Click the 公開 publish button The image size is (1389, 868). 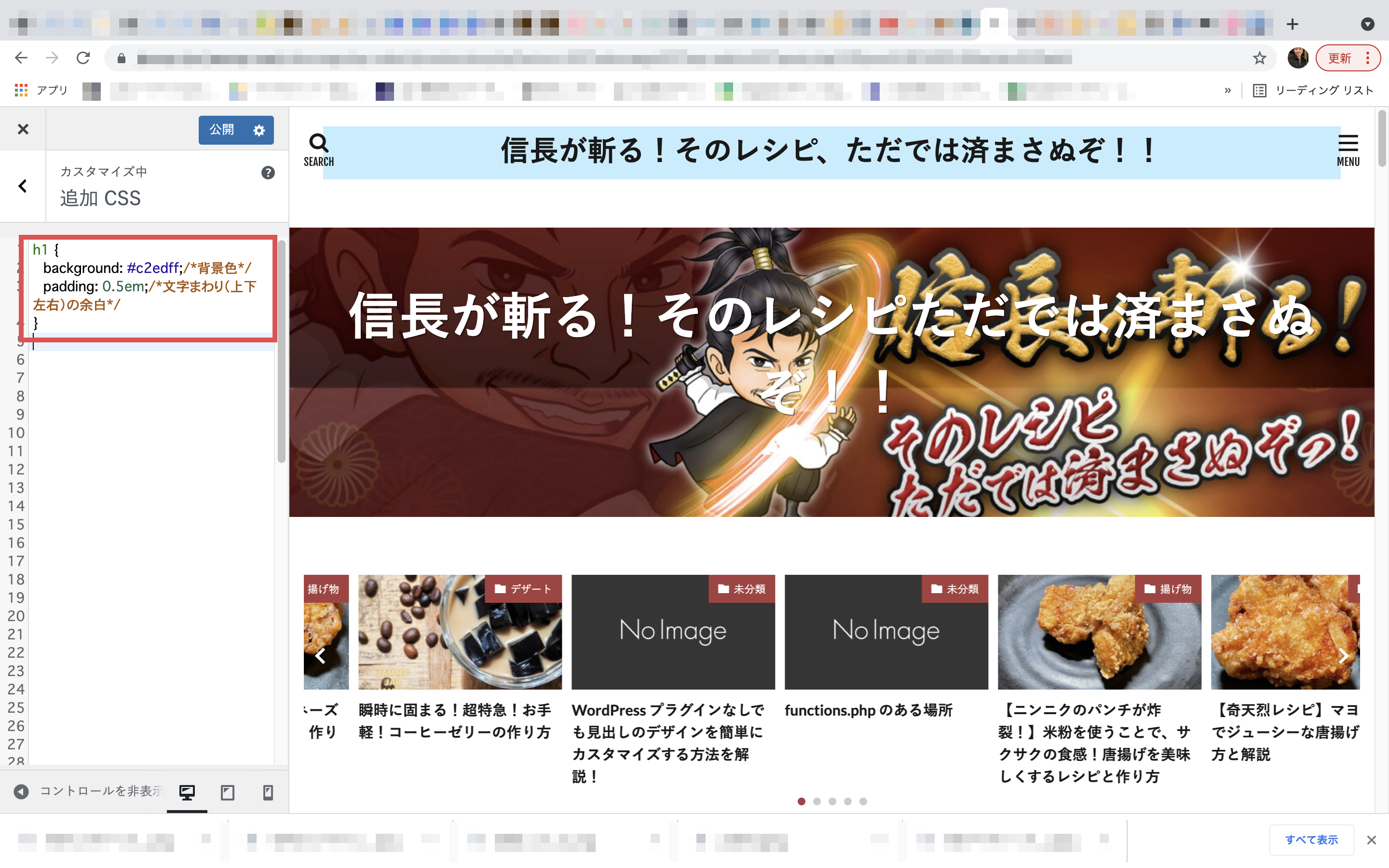point(221,130)
